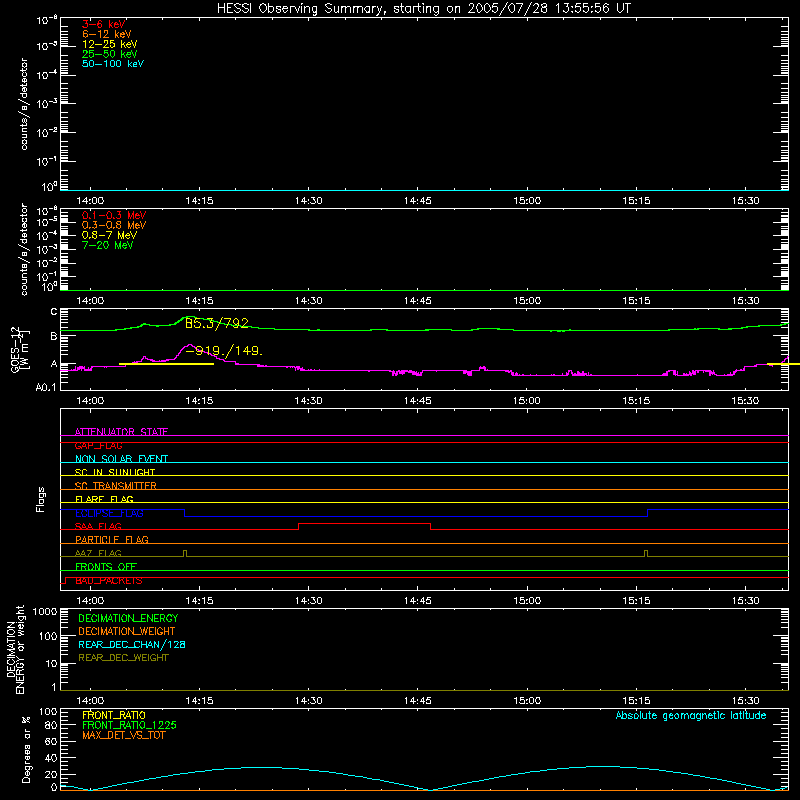Click the magenta GOES curve peak

click(189, 345)
